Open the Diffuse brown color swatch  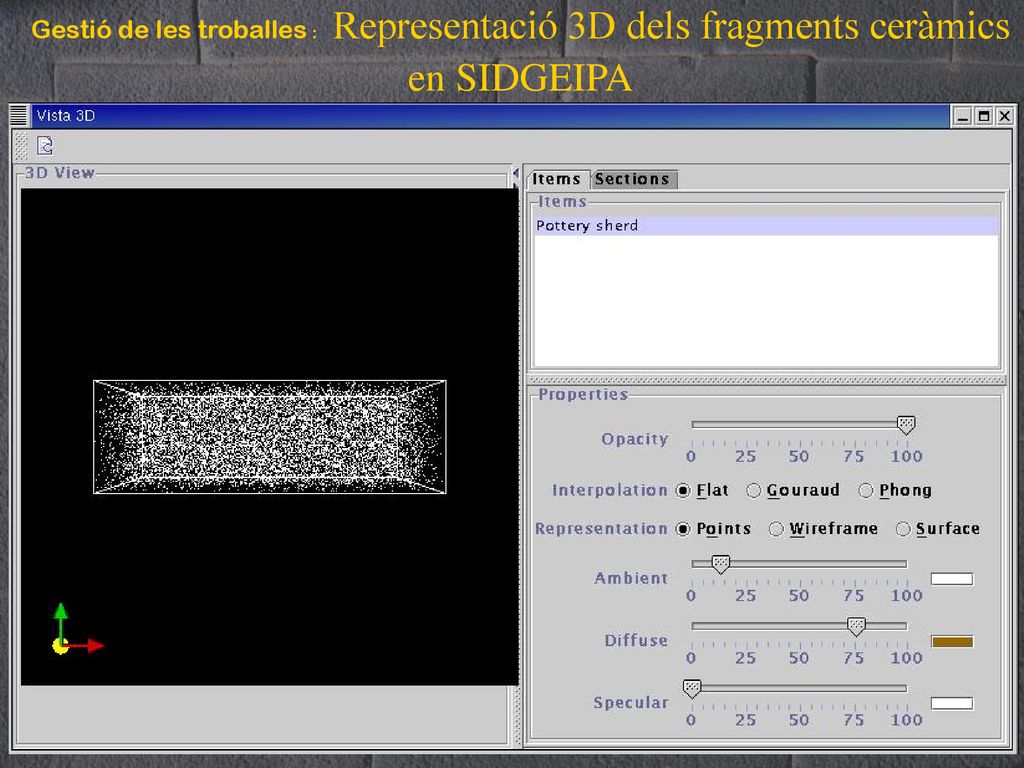952,642
